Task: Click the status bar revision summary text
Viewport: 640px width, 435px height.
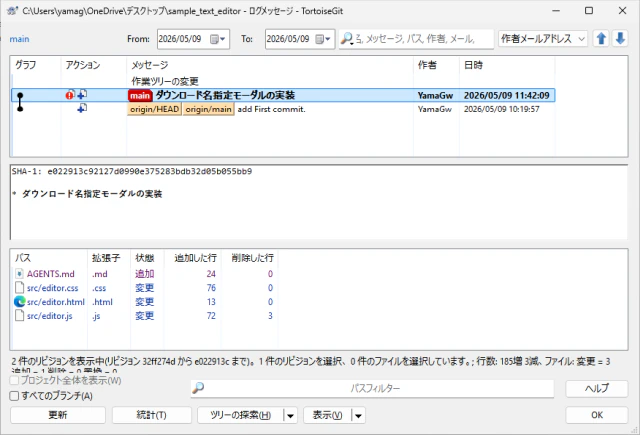Action: pos(311,362)
